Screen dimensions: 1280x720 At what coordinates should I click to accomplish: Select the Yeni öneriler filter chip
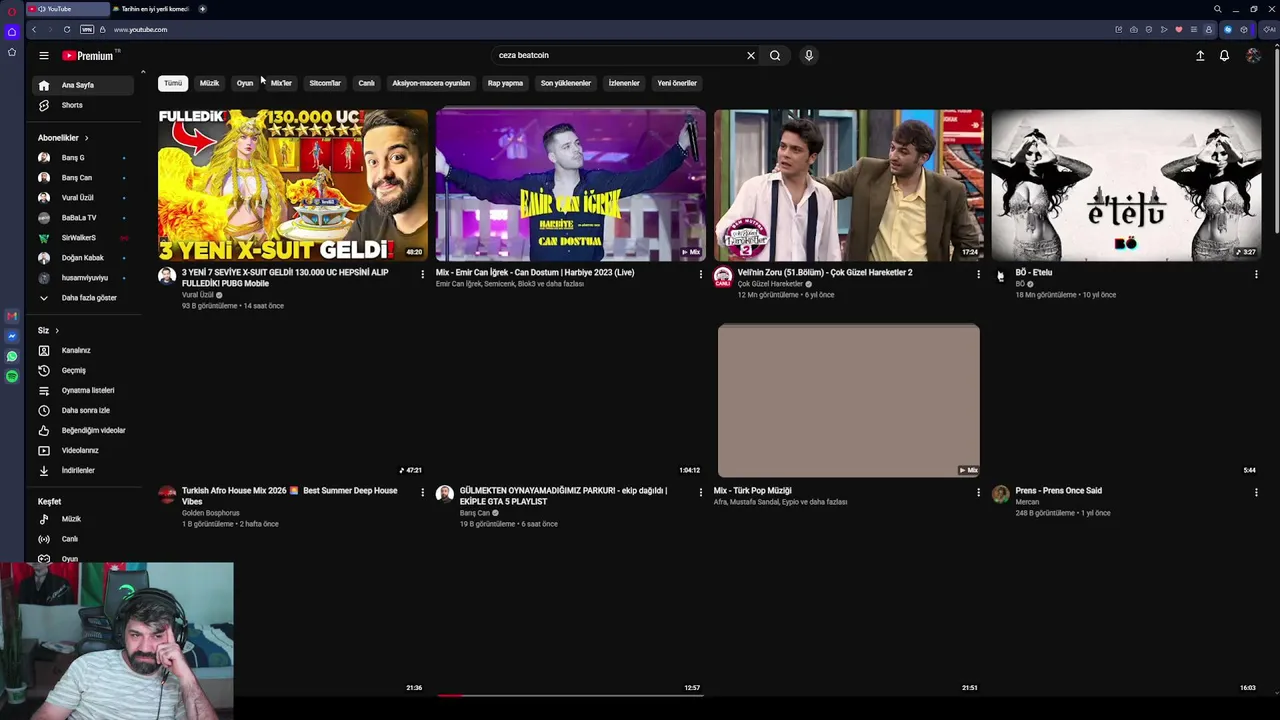[677, 83]
